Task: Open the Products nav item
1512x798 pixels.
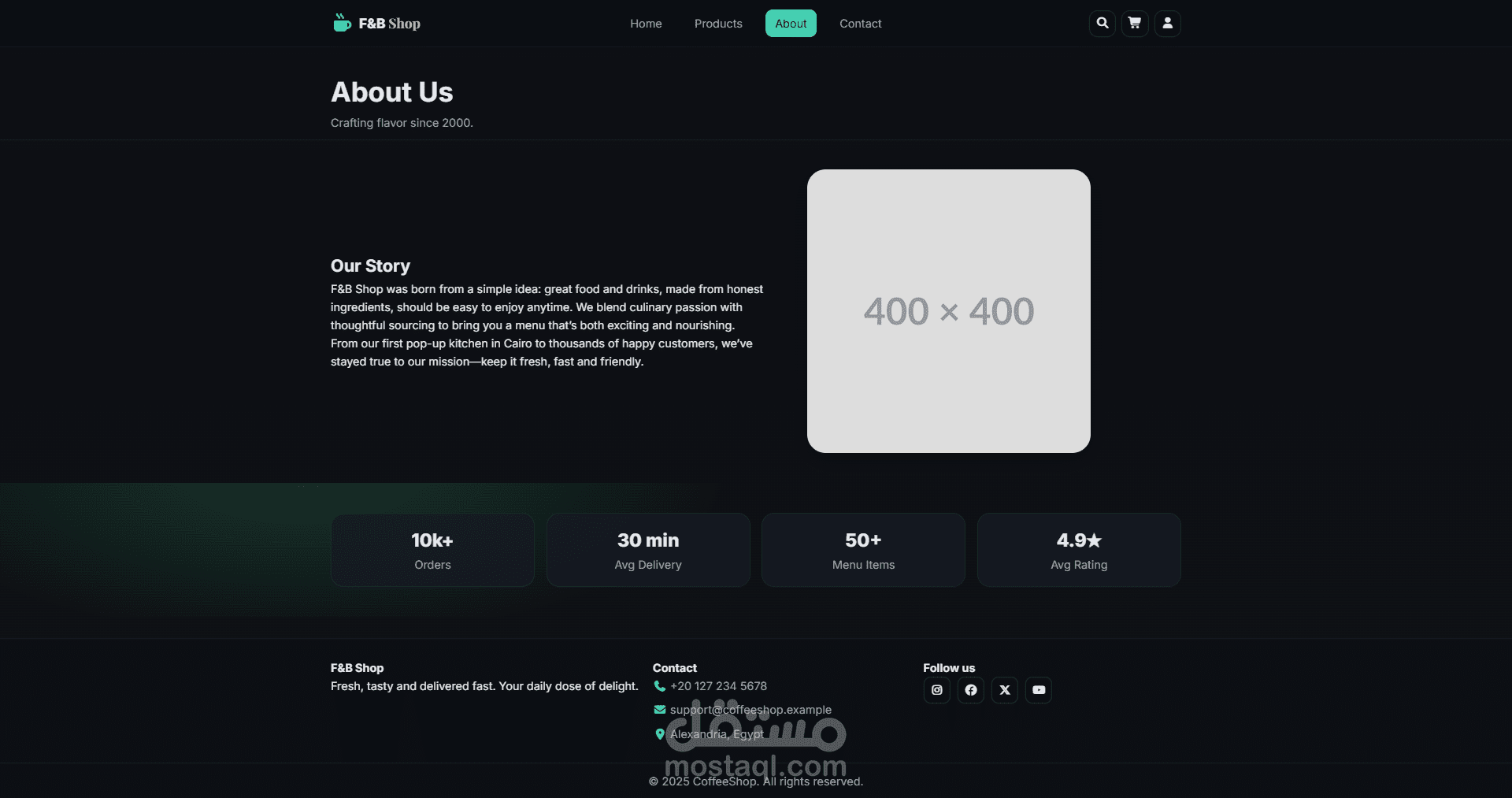Action: click(x=718, y=24)
